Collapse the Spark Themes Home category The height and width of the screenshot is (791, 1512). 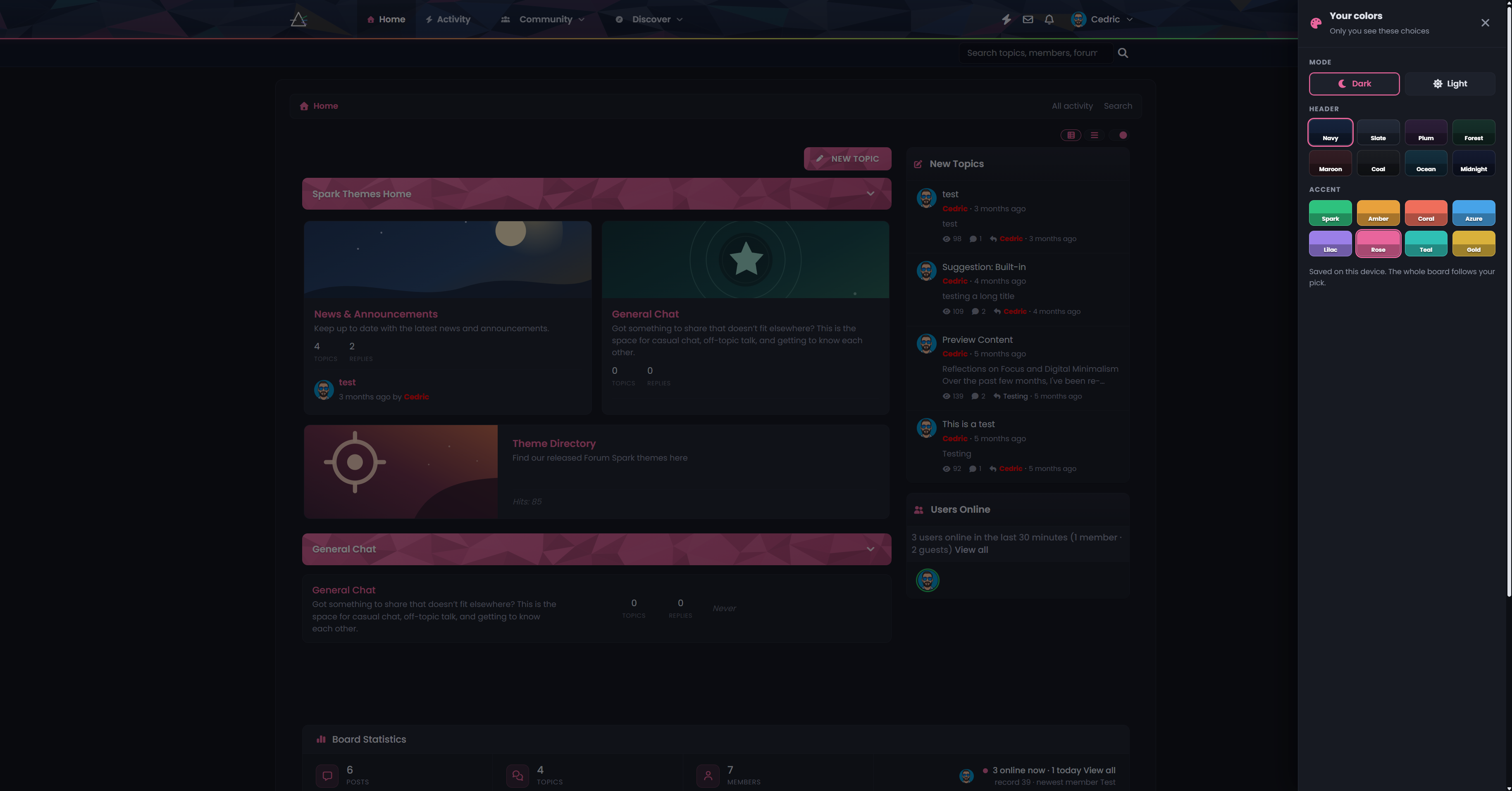pos(870,194)
